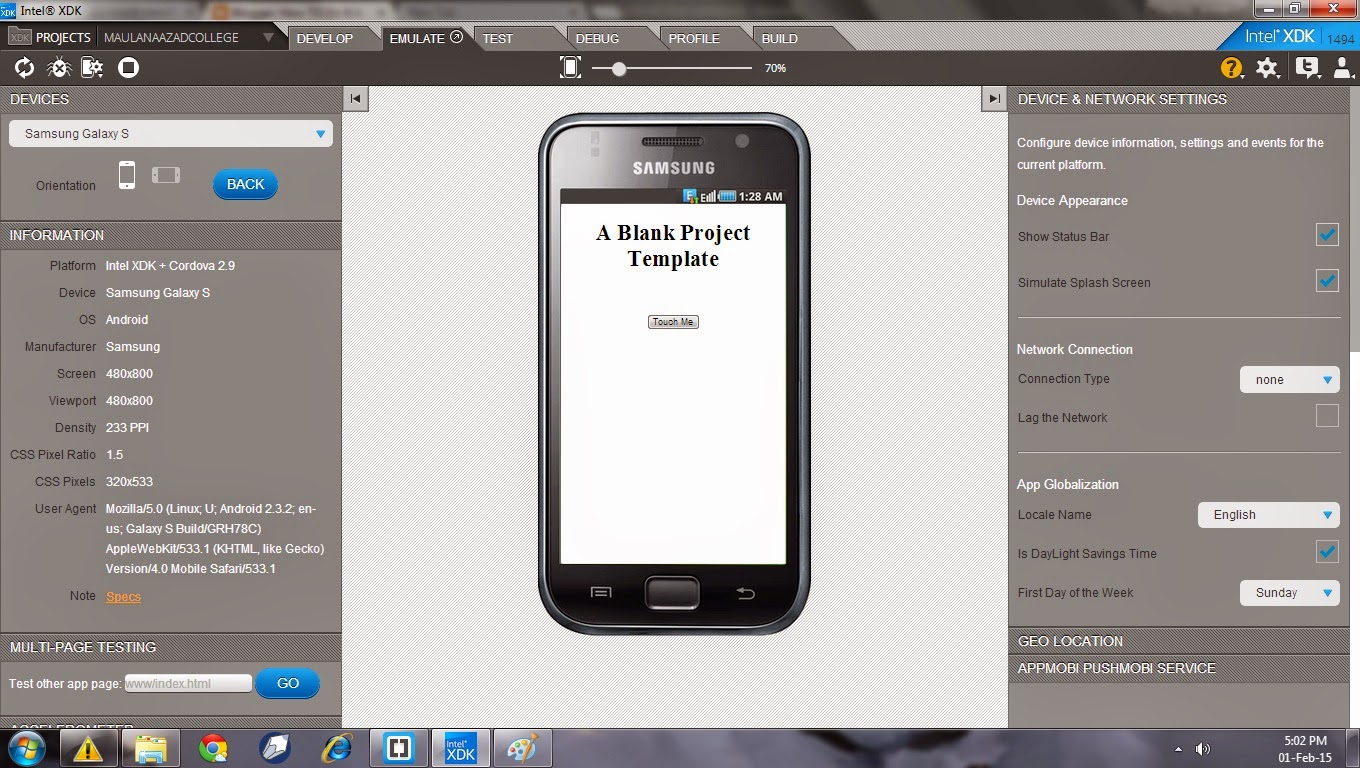
Task: Collapse the DEVICES section header
Action: click(170, 99)
